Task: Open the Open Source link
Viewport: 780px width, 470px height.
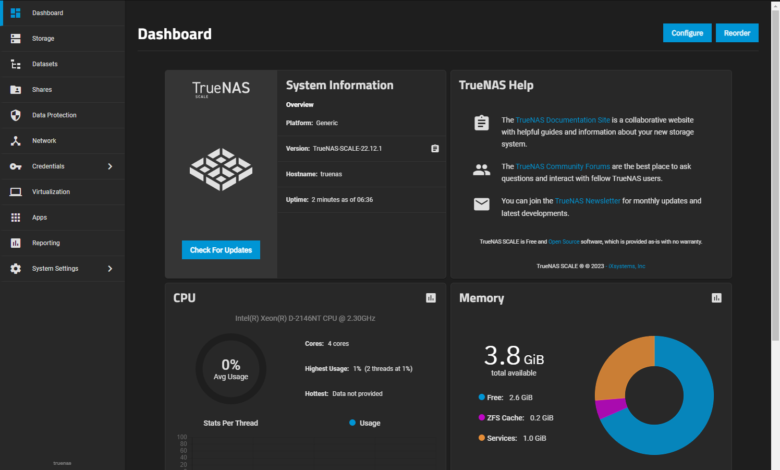Action: click(564, 242)
